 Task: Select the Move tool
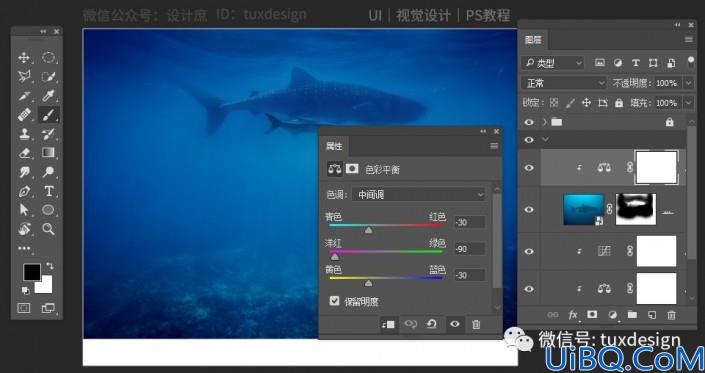(24, 57)
